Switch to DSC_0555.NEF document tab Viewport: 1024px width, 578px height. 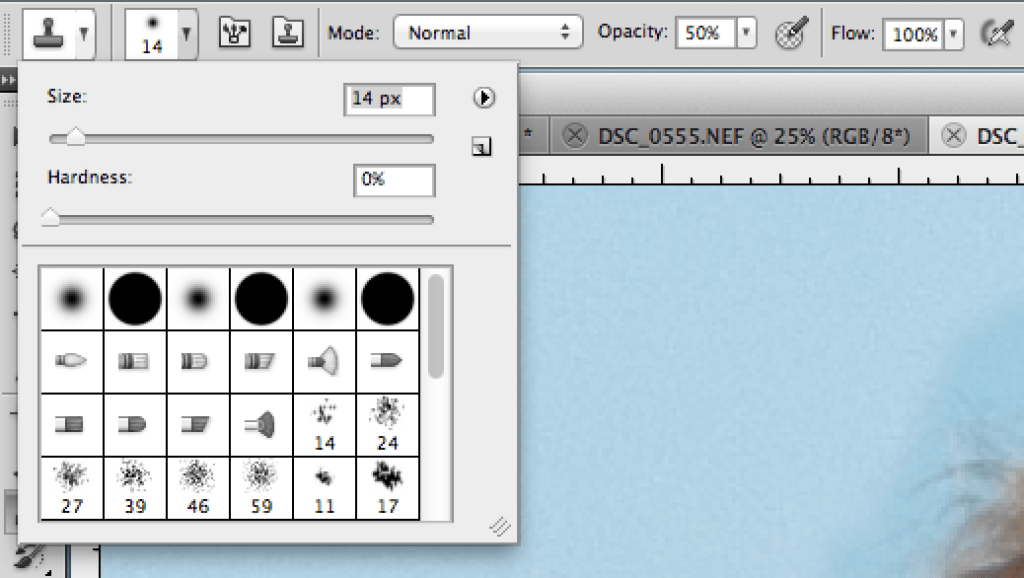[753, 136]
